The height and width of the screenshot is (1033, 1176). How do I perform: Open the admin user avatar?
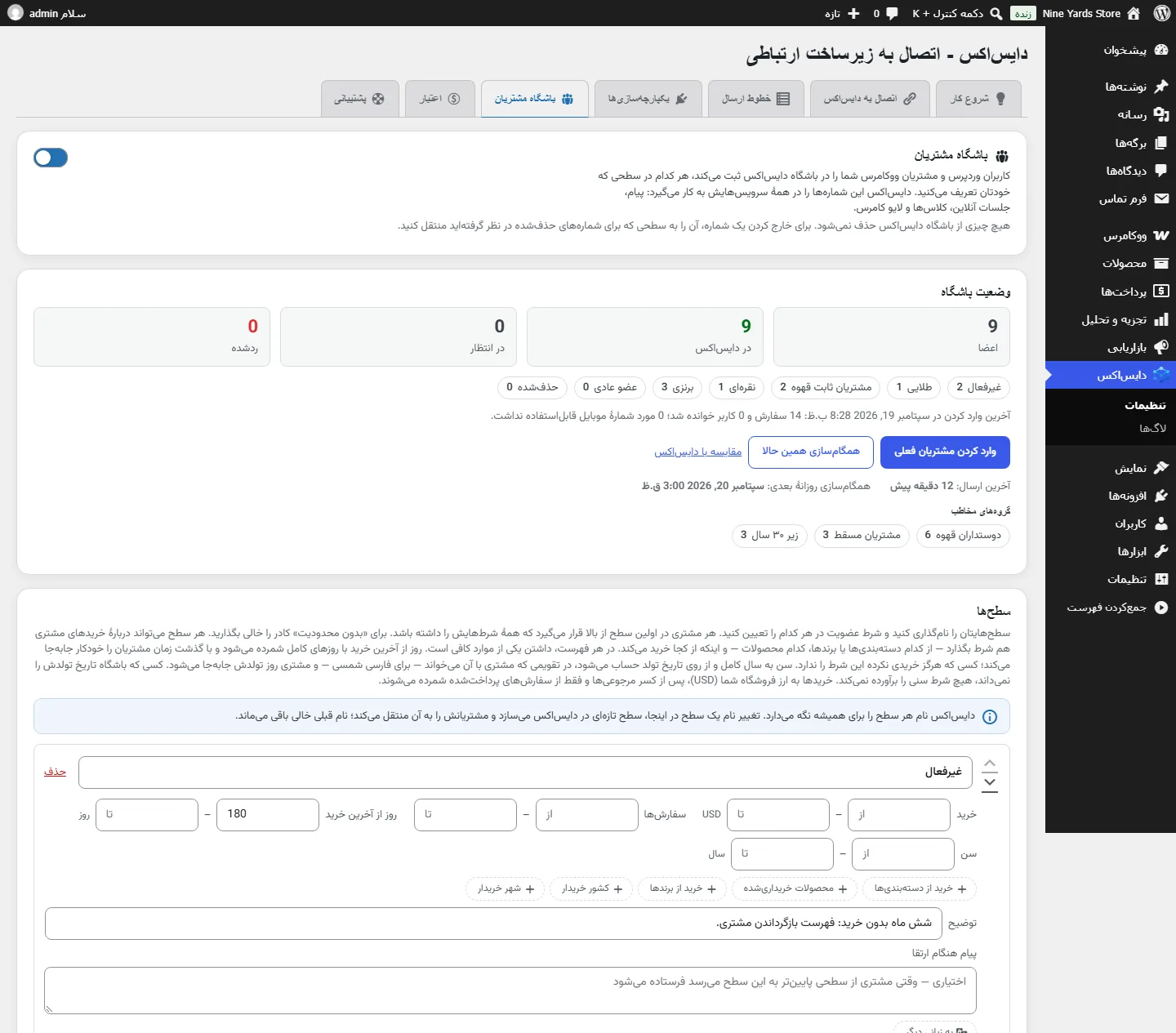point(16,13)
